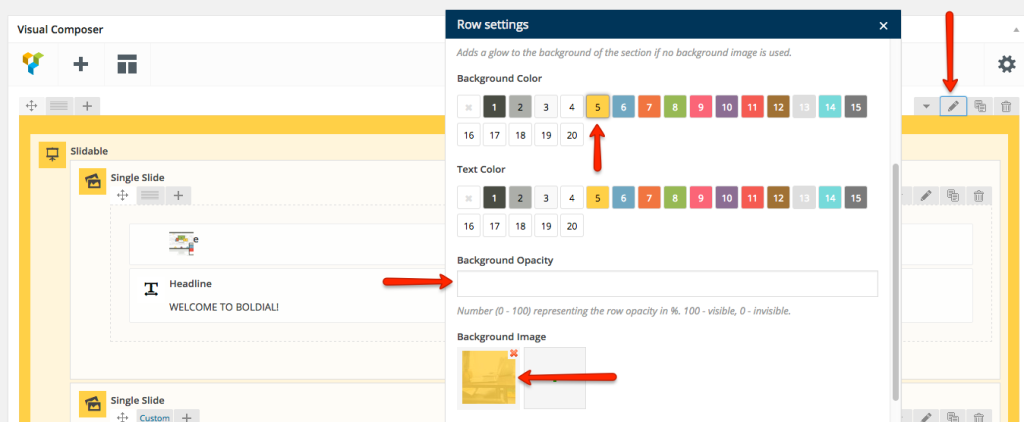Pick Text Color swatch 15
The height and width of the screenshot is (422, 1024).
click(856, 197)
